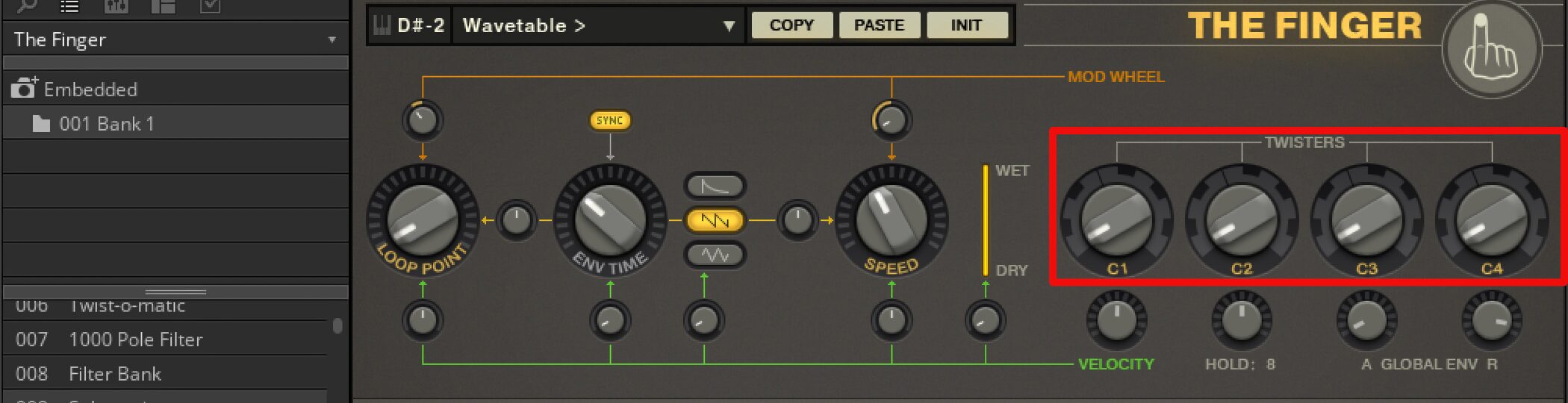Click the mod wheel amount knob above SPEED
The height and width of the screenshot is (403, 1568).
point(892,120)
